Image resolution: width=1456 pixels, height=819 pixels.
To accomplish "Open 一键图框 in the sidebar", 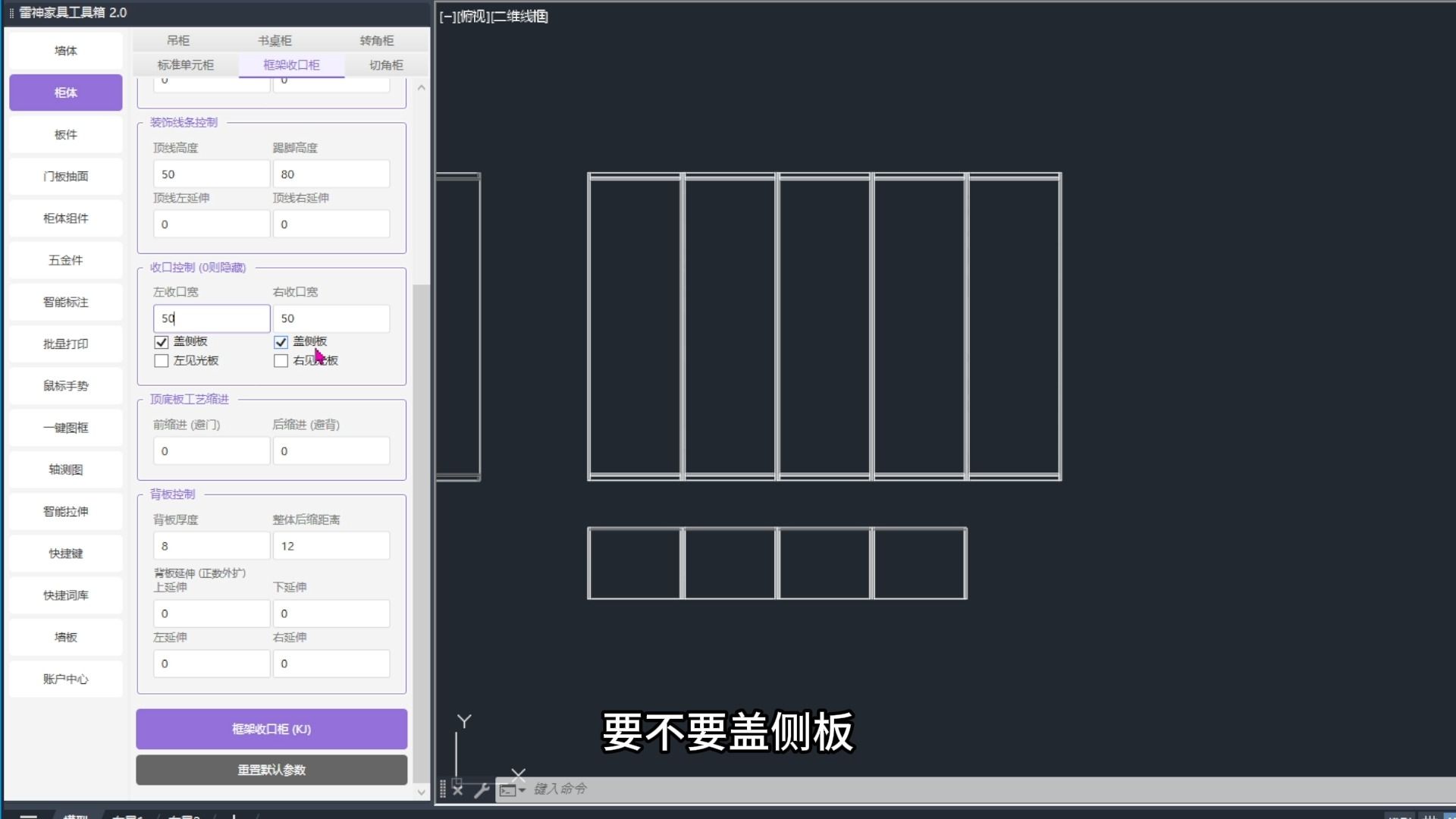I will click(x=66, y=428).
